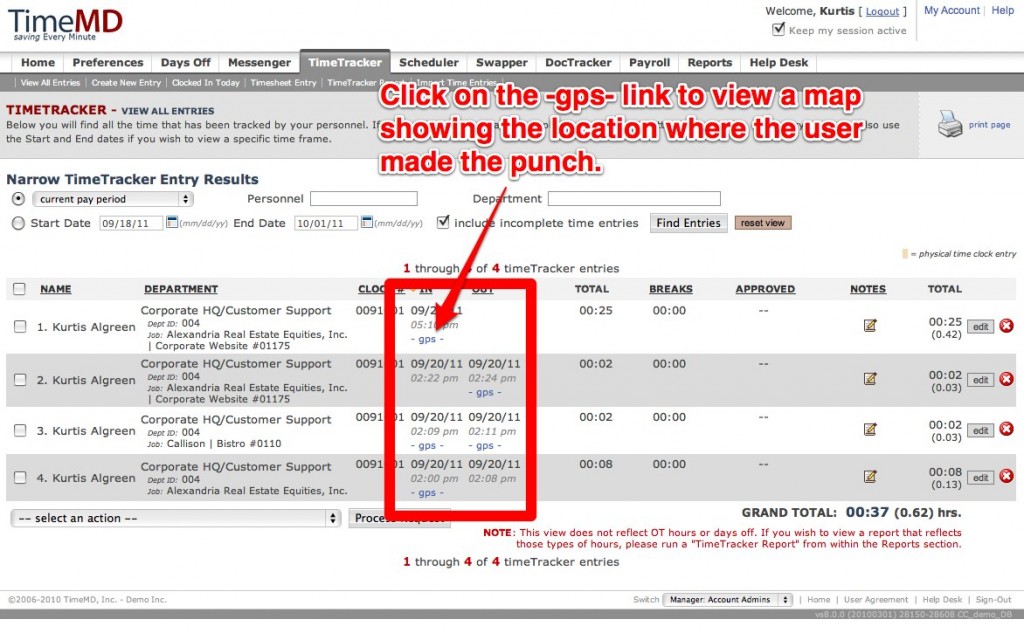Sort by the NAME column header

coord(56,289)
